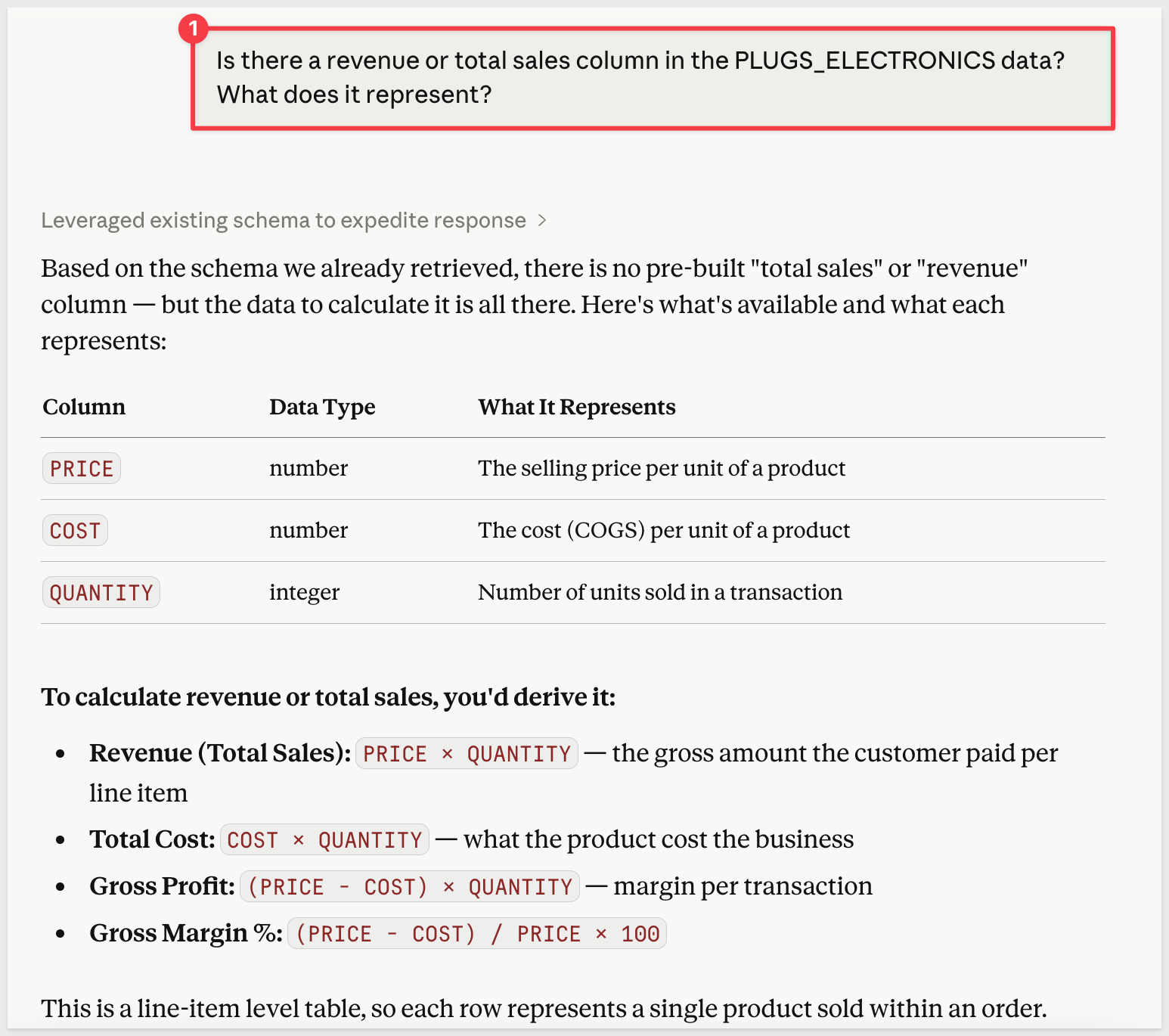This screenshot has width=1169, height=1036.
Task: Click the "(PRICE - COST) × QUANTITY" formula chip
Action: click(x=410, y=887)
